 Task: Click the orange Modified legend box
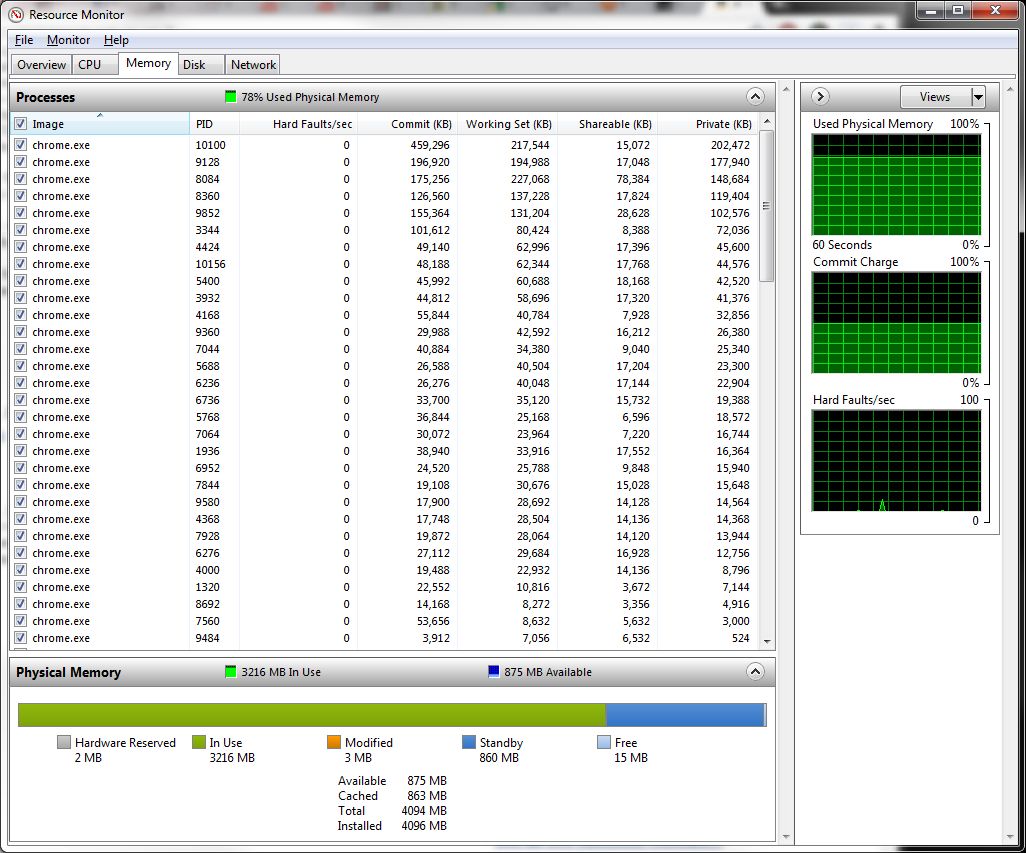tap(334, 743)
